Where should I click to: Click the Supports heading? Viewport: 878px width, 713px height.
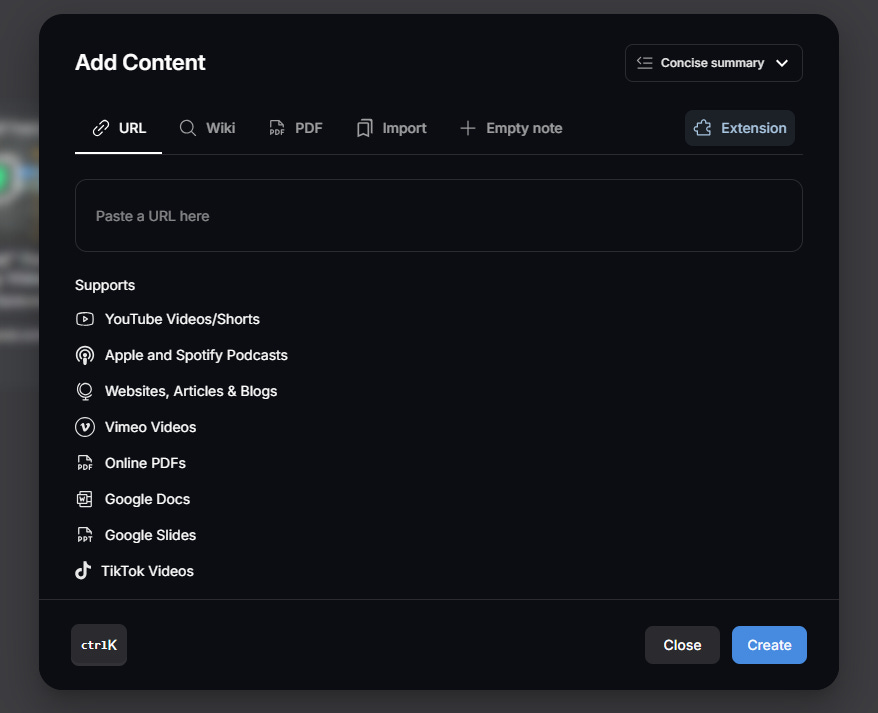(x=105, y=285)
